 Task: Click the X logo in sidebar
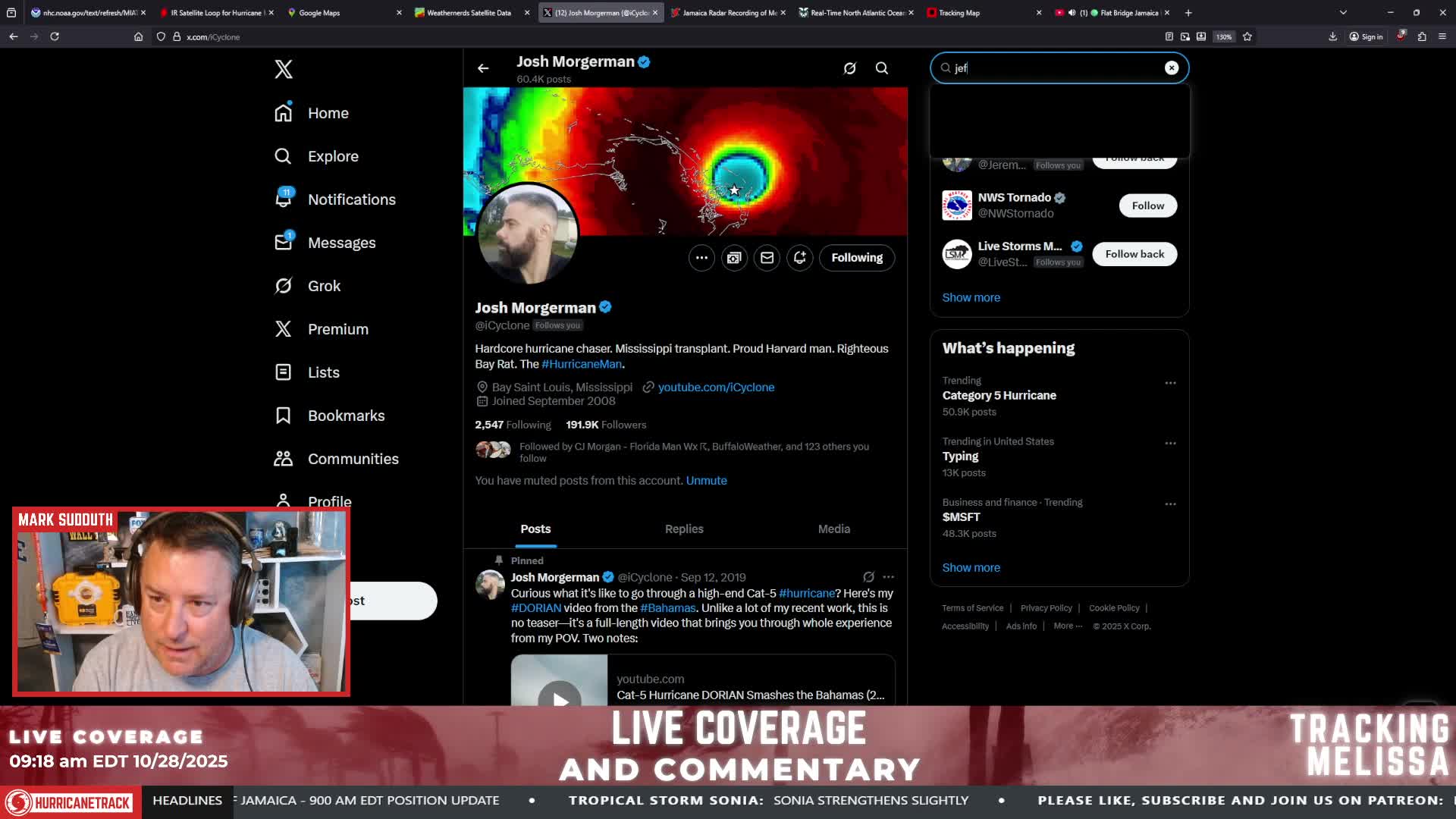pos(284,69)
